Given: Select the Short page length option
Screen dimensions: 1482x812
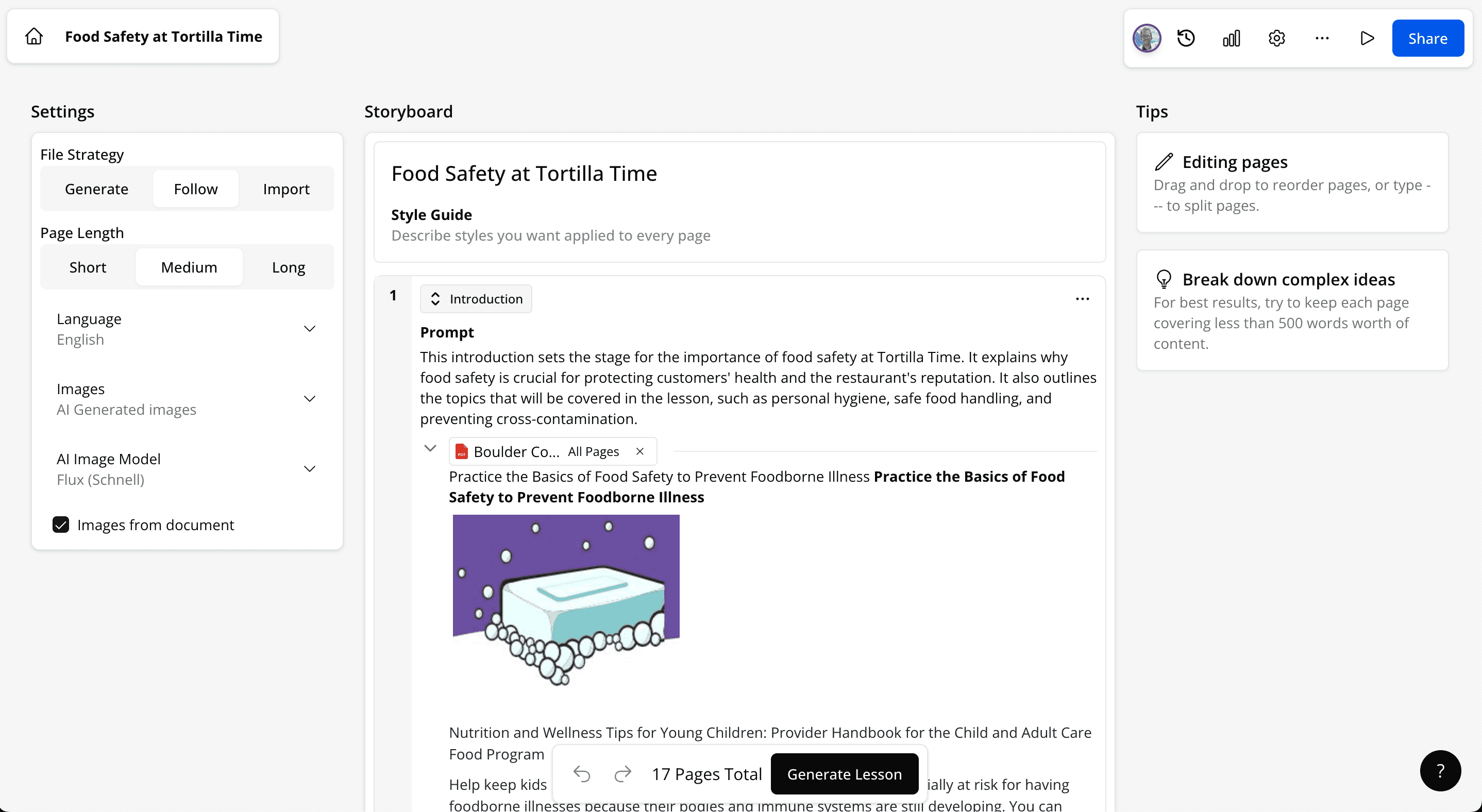Looking at the screenshot, I should tap(88, 267).
